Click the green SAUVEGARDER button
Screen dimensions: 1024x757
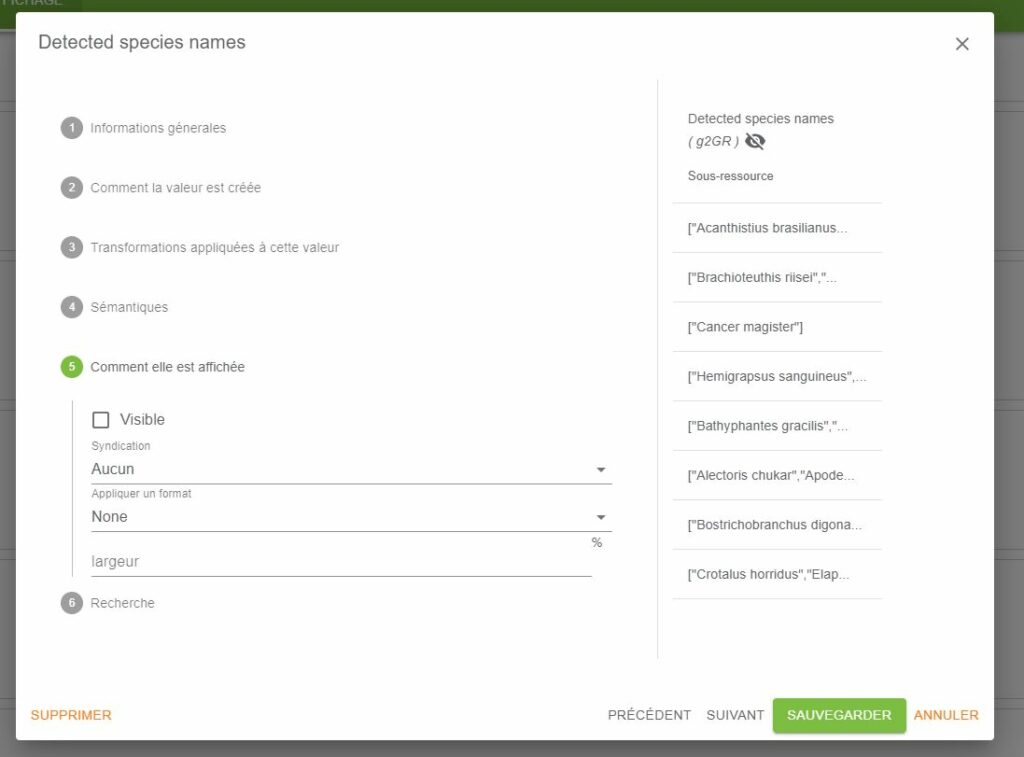click(x=839, y=715)
